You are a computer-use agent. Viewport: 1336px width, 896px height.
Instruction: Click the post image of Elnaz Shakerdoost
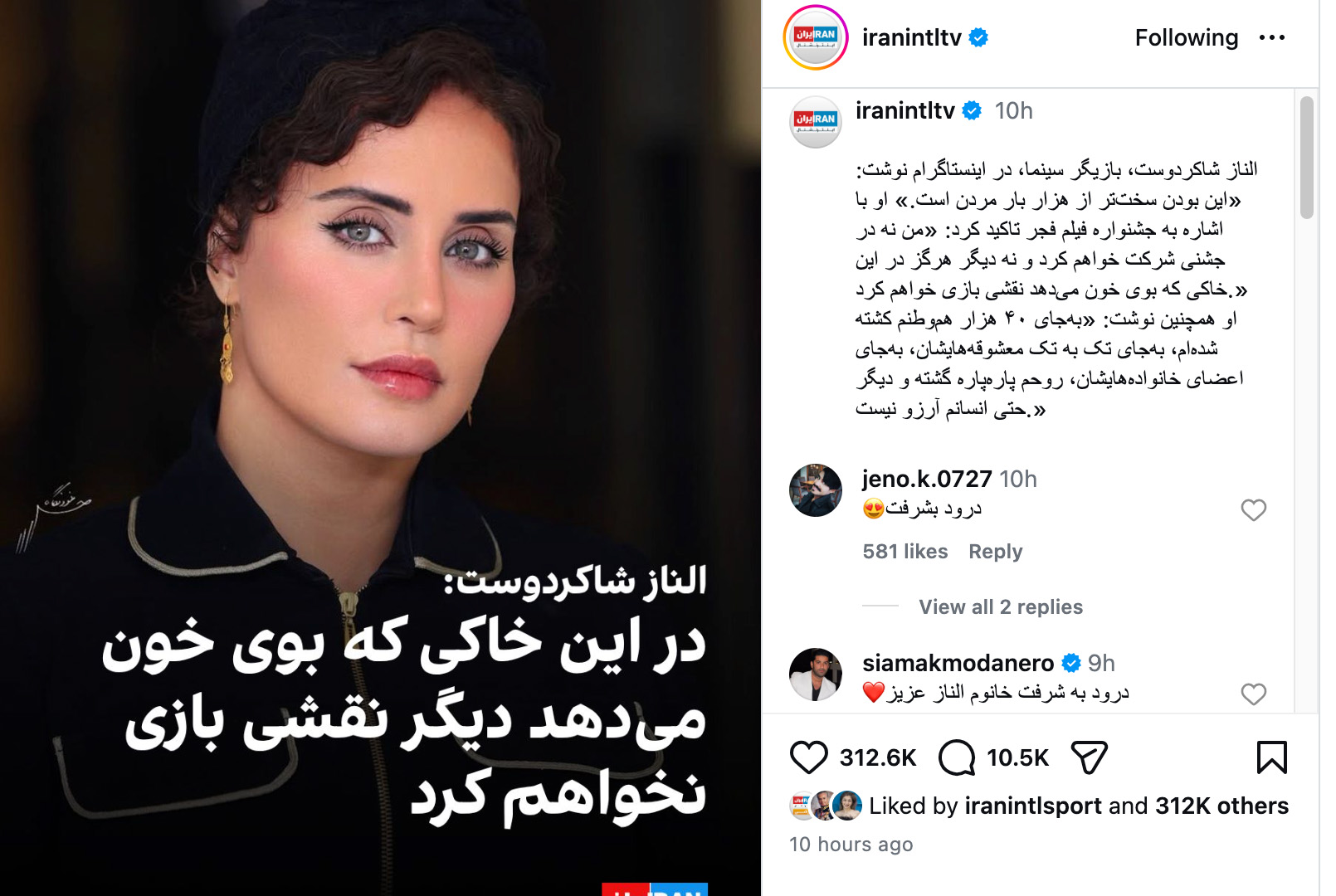click(380, 448)
